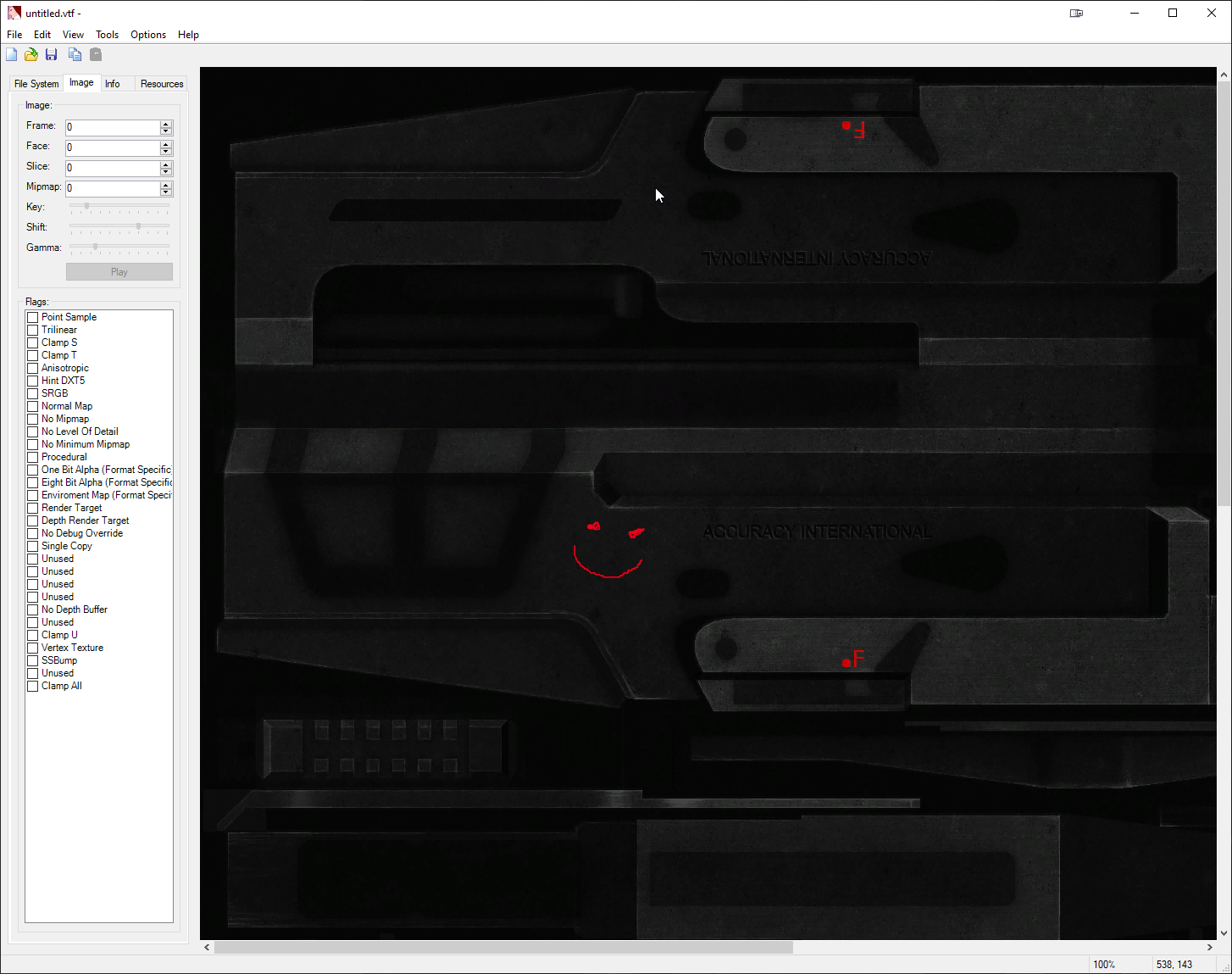The height and width of the screenshot is (974, 1232).
Task: Open the Tools menu
Action: click(107, 35)
